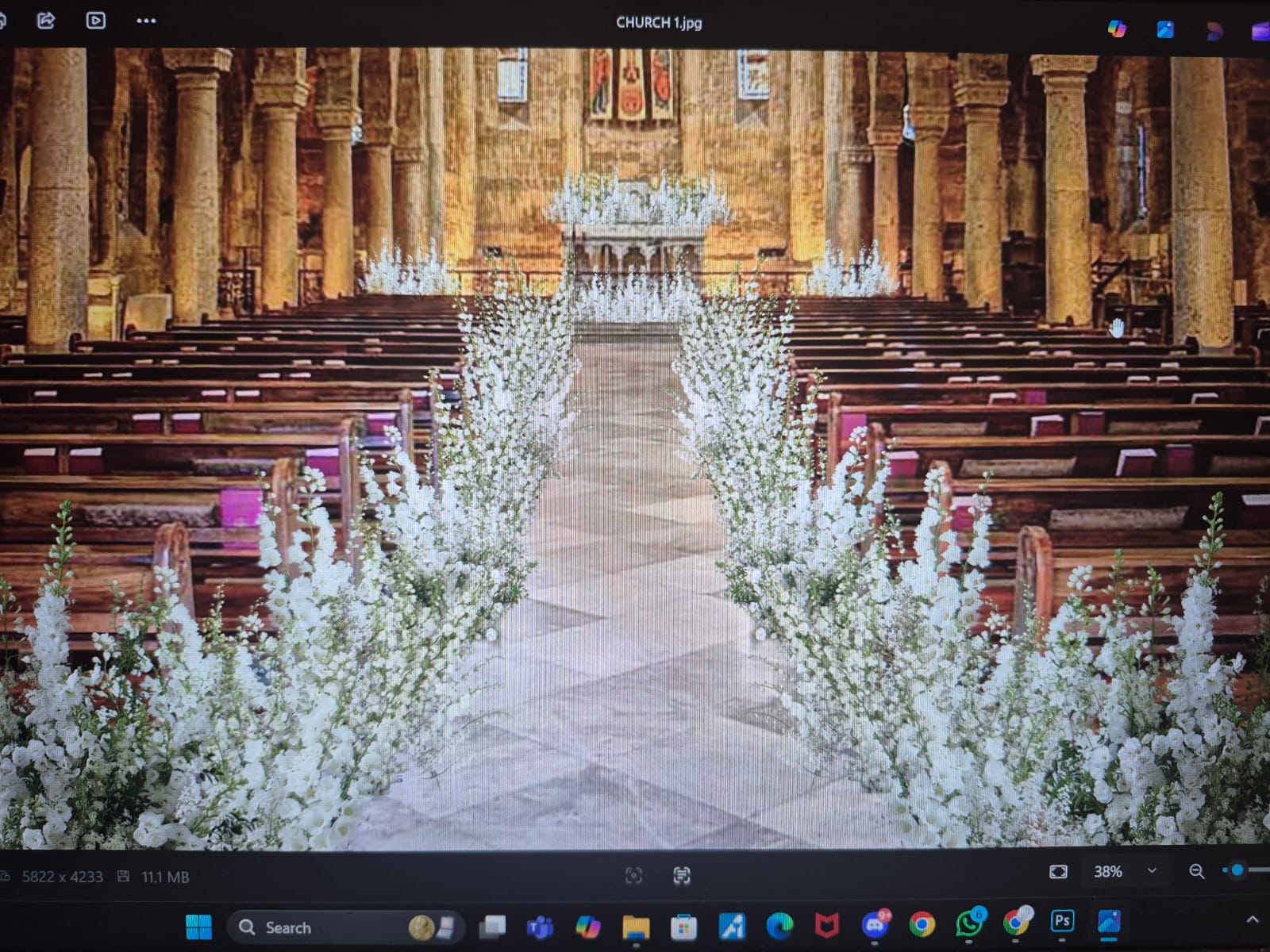Click the Scan text icon

[x=682, y=875]
